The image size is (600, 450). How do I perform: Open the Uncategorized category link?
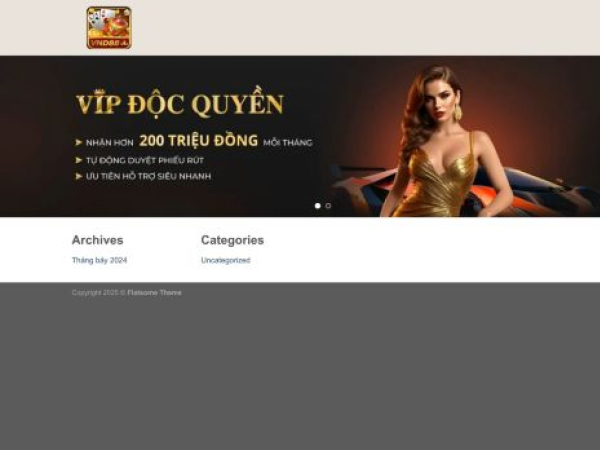(x=225, y=260)
